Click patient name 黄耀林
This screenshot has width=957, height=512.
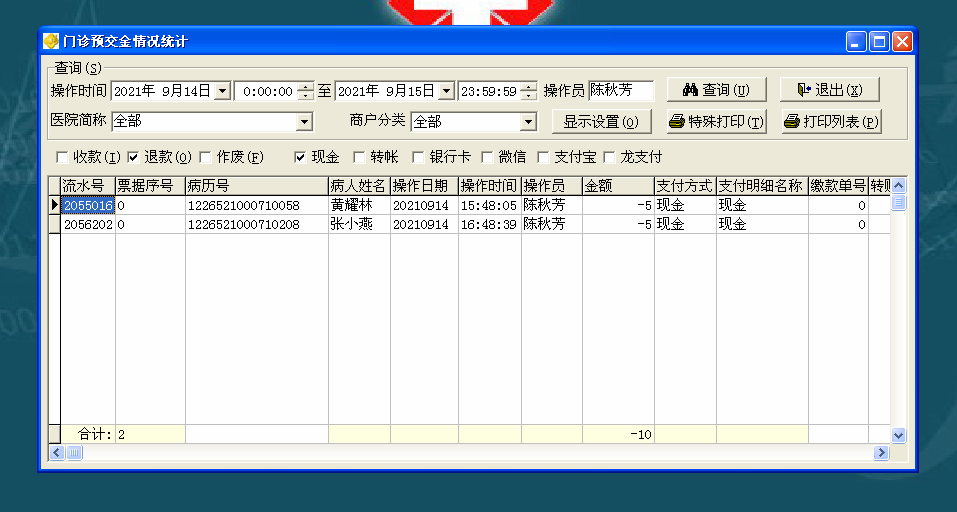(352, 206)
